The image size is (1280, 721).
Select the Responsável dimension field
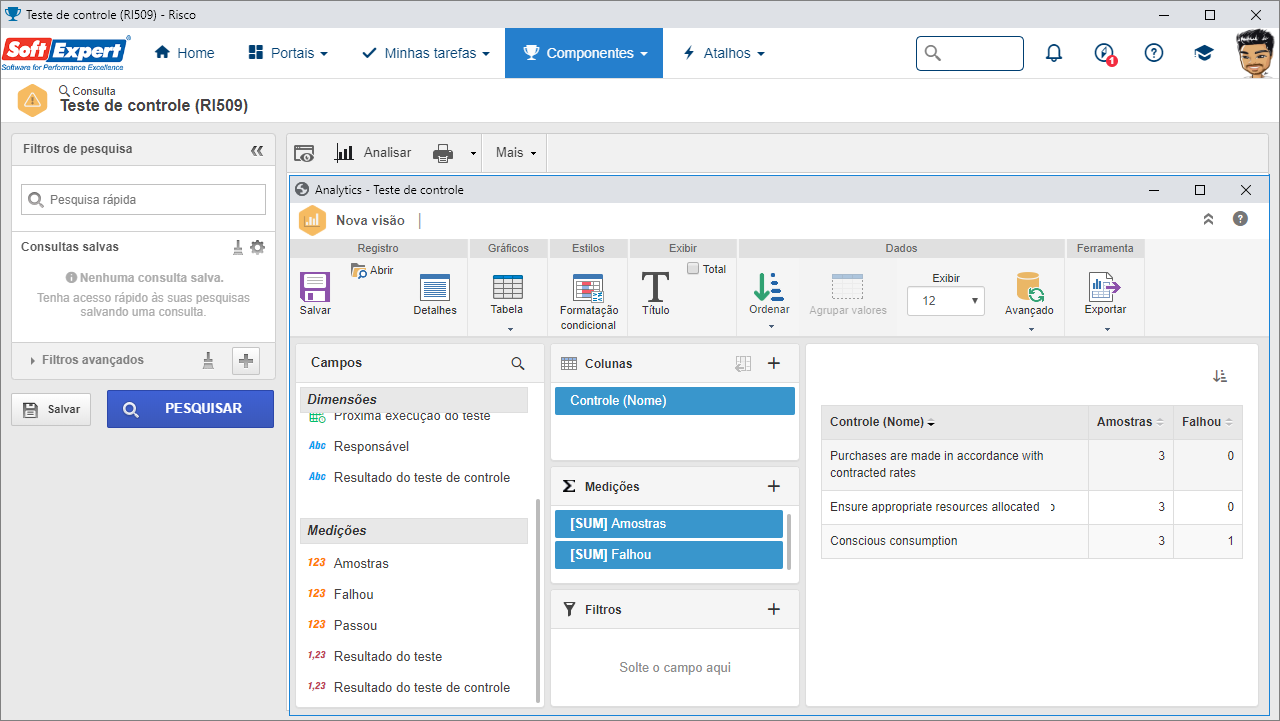click(371, 447)
